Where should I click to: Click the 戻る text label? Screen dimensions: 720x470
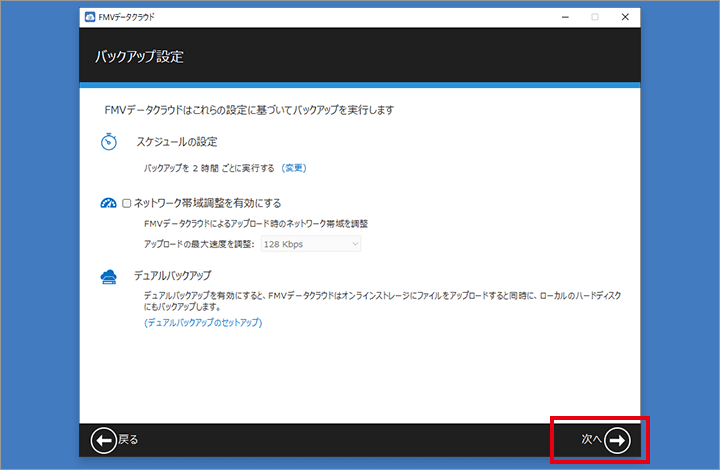(128, 439)
